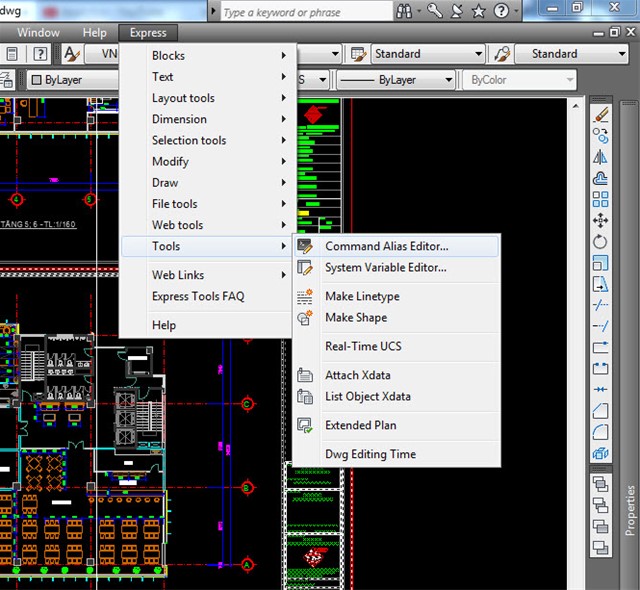
Task: Select the Array tool
Action: (600, 200)
